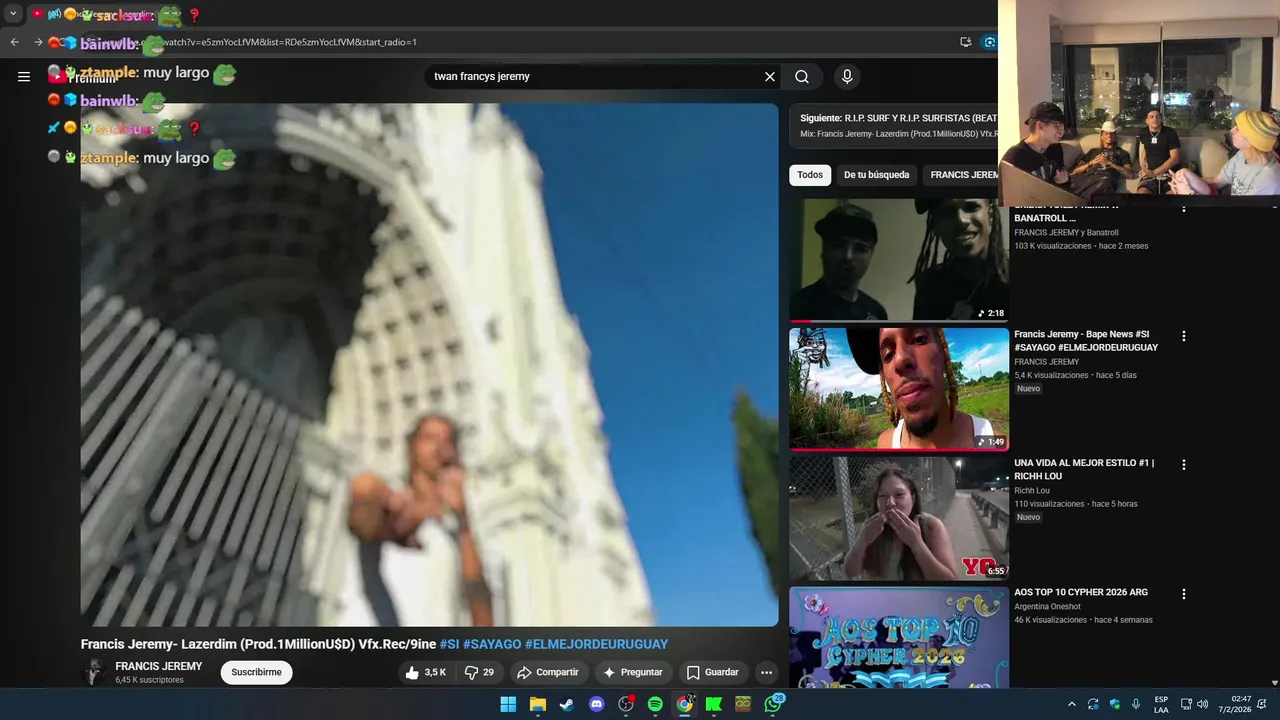
Task: Open options menu for RICHH LOU video
Action: click(x=1184, y=465)
